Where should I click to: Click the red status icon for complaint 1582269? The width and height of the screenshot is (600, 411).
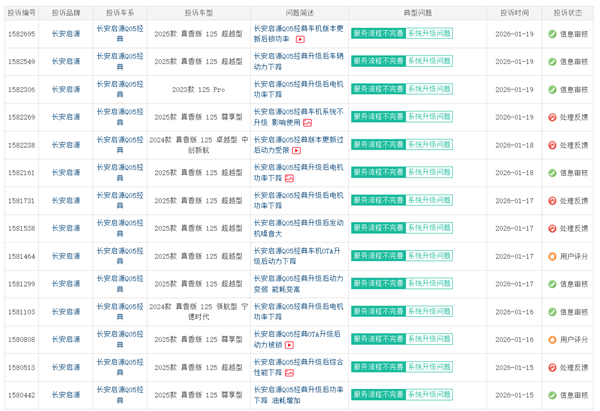click(551, 117)
